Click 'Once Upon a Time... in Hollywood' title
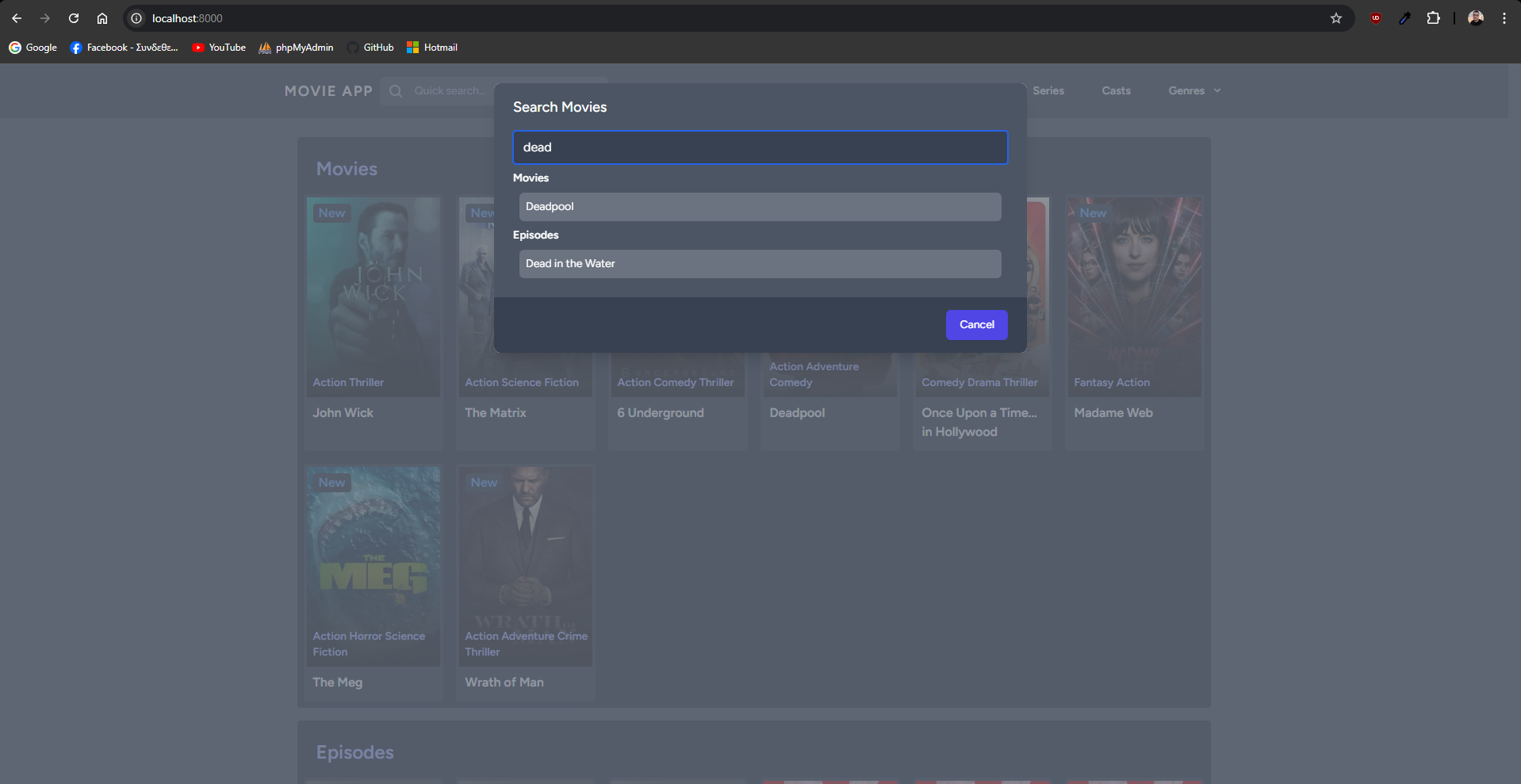The height and width of the screenshot is (784, 1521). pyautogui.click(x=979, y=423)
